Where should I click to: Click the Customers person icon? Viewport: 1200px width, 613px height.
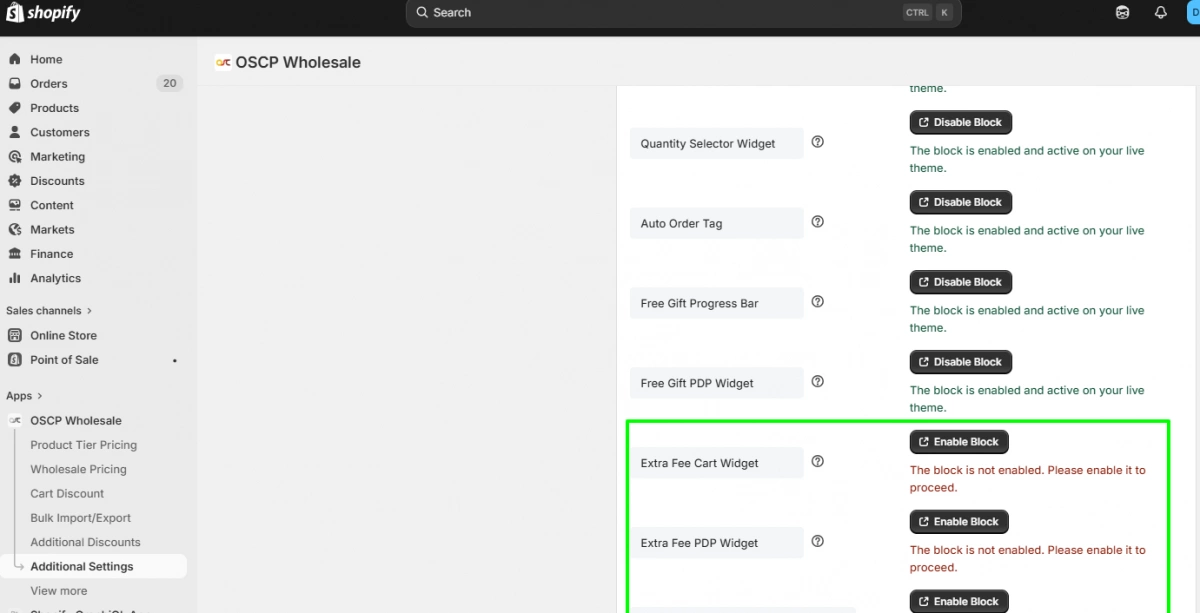tap(15, 132)
